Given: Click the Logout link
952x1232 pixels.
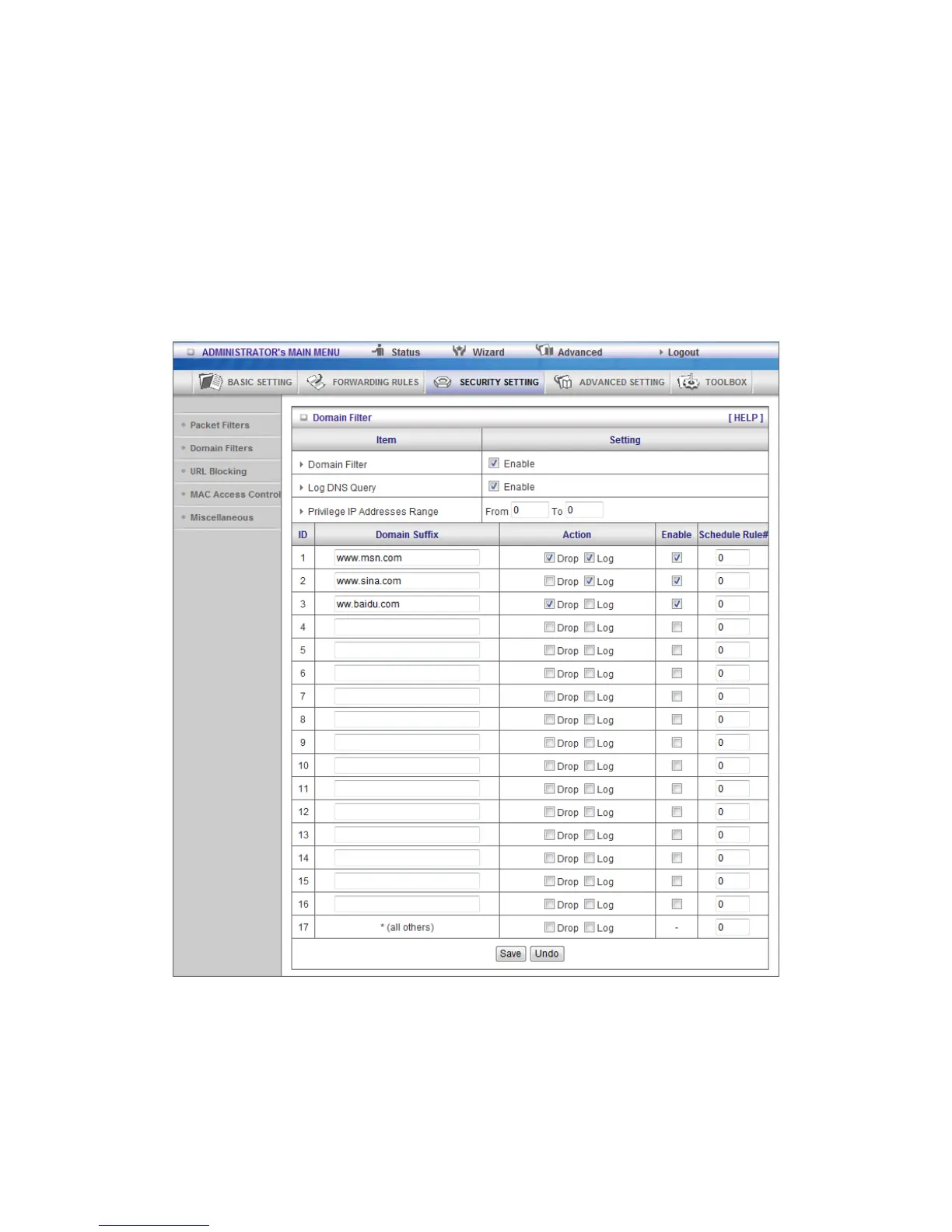Looking at the screenshot, I should 683,352.
